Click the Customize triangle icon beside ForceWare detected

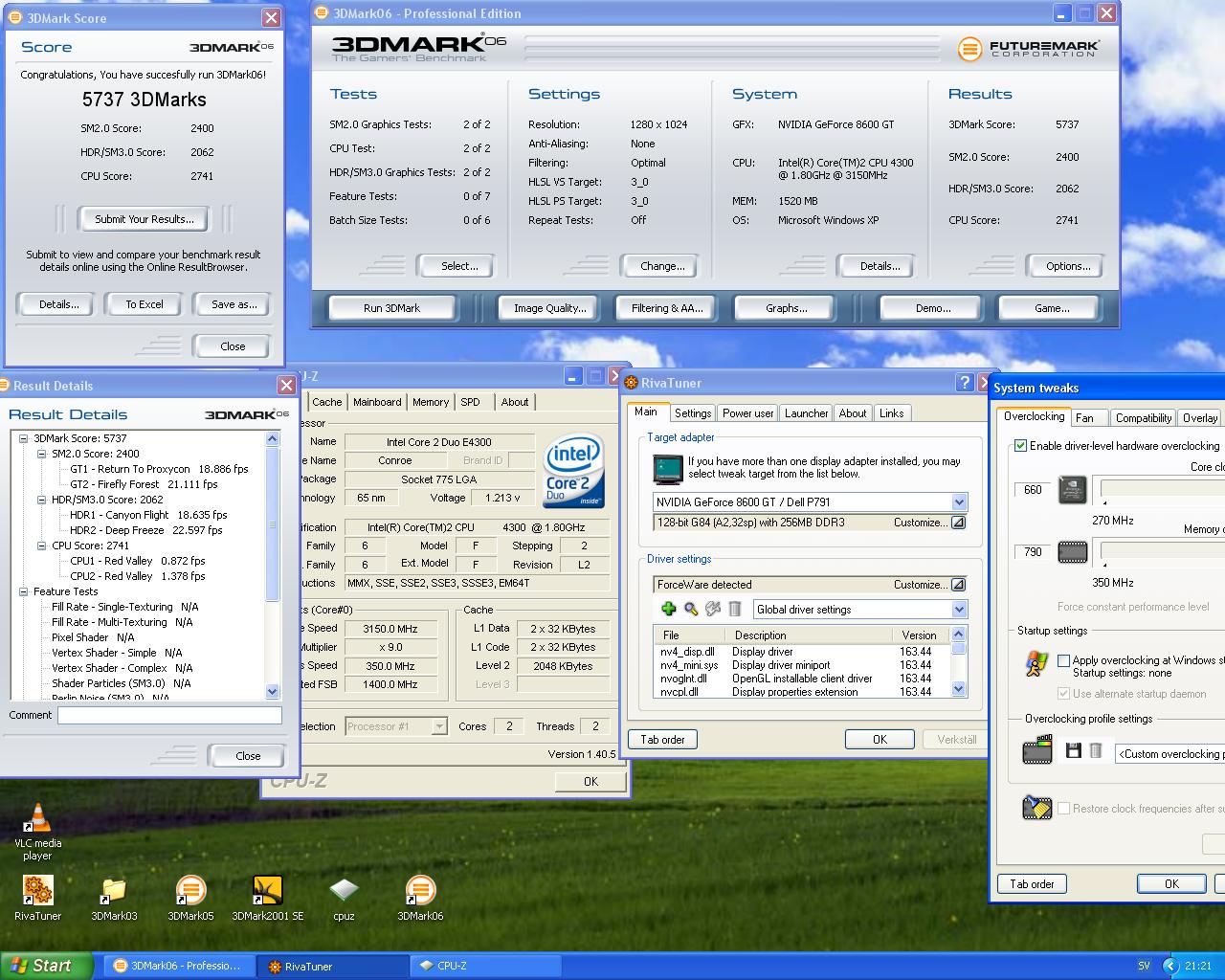958,585
